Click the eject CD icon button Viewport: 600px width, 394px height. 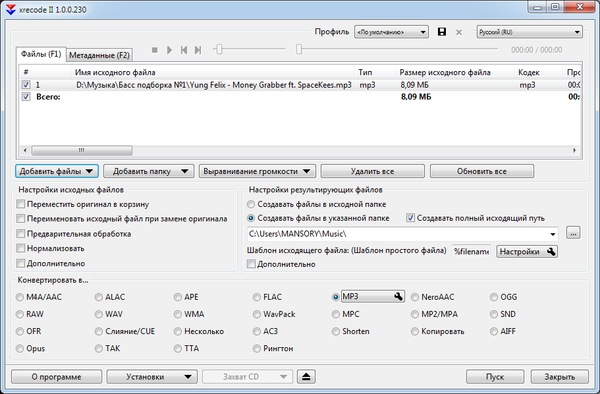tap(306, 376)
